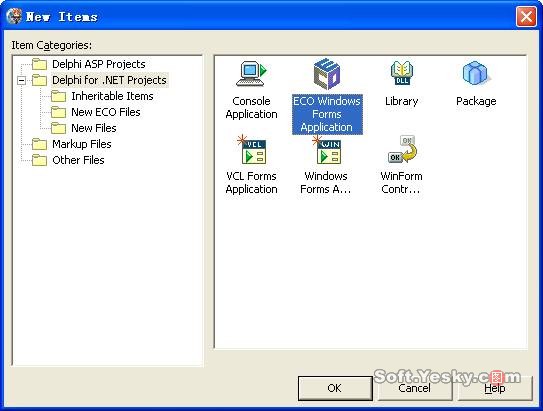This screenshot has height=411, width=543.
Task: Click the 'Package' label text
Action: 476,101
